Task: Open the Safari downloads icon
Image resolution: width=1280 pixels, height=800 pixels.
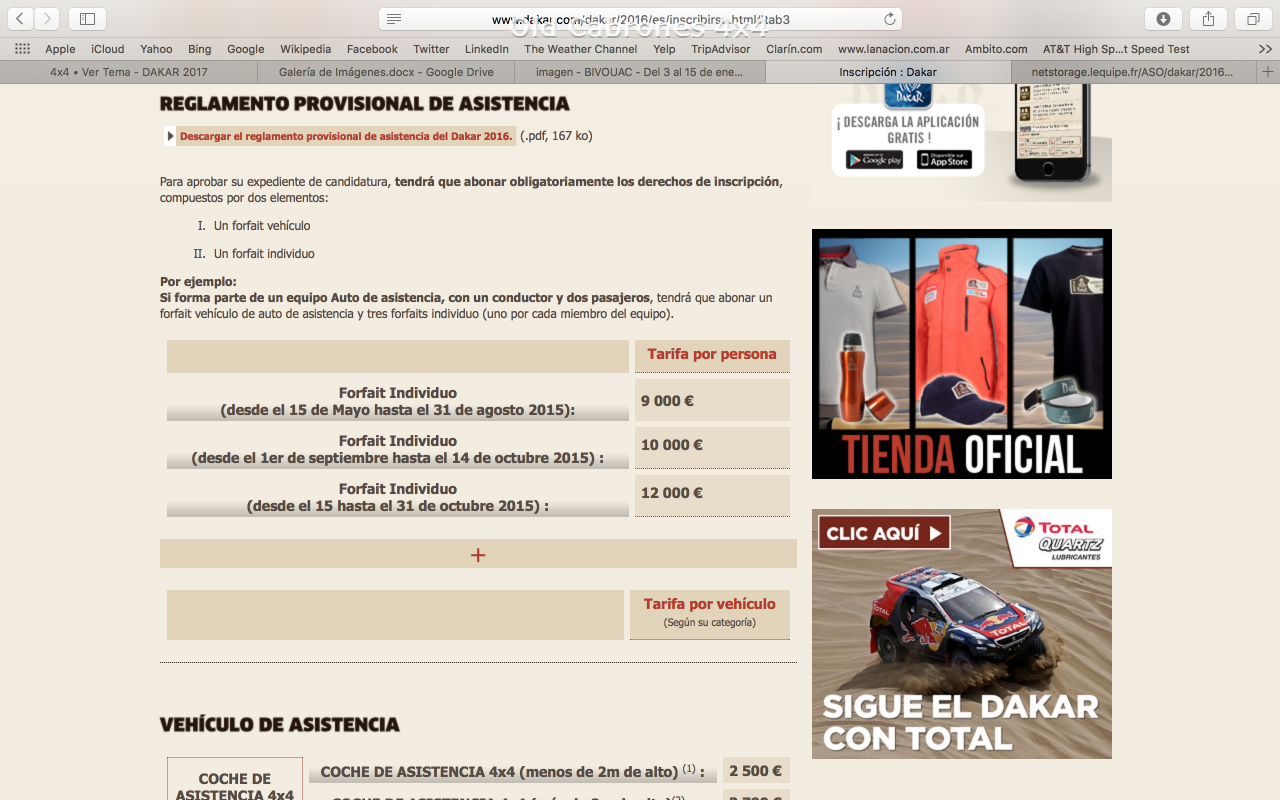Action: pyautogui.click(x=1163, y=19)
